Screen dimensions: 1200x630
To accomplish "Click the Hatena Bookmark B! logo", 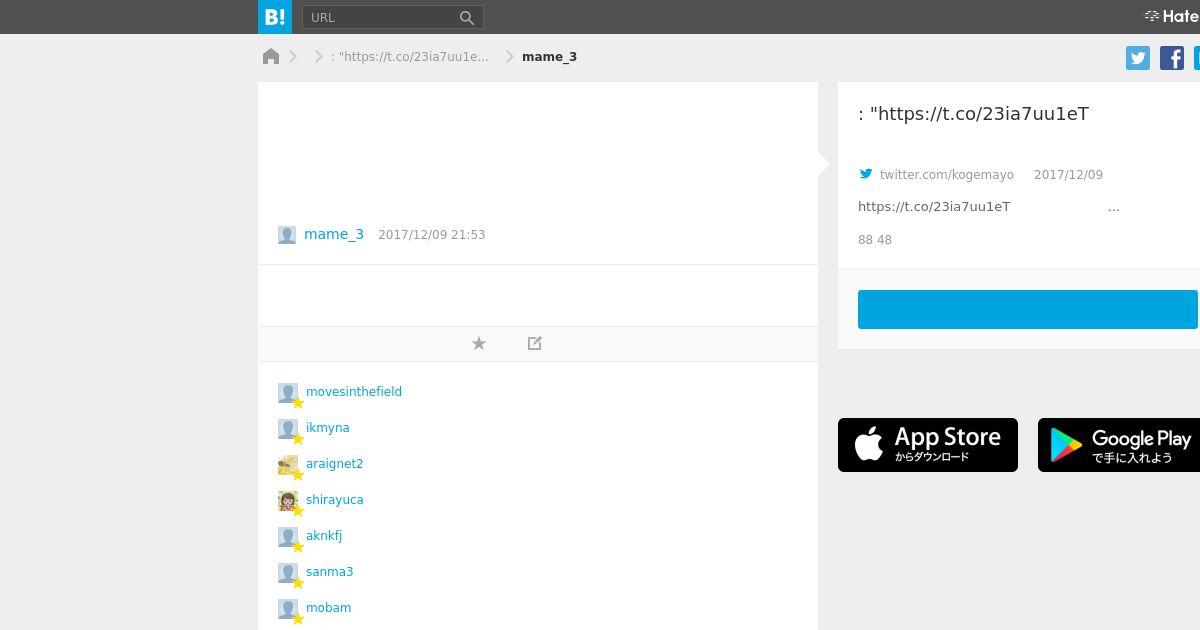I will pos(275,17).
